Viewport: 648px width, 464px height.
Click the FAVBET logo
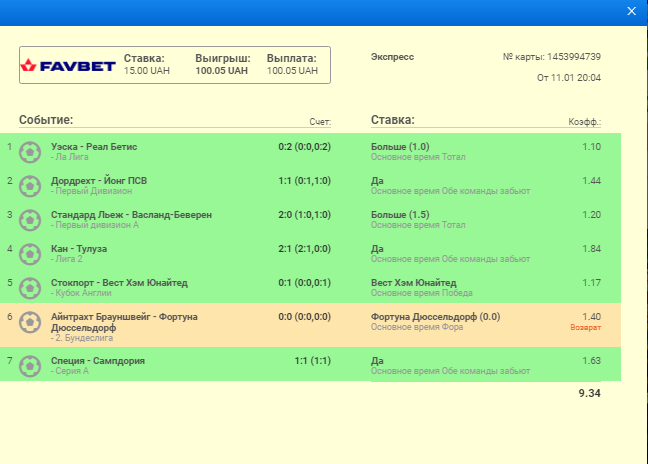tap(67, 65)
